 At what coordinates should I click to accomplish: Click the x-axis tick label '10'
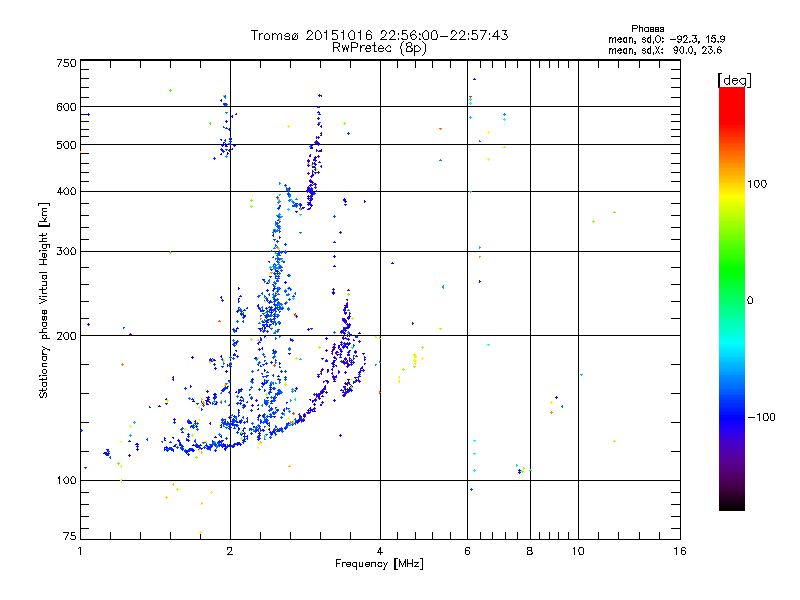click(x=578, y=551)
